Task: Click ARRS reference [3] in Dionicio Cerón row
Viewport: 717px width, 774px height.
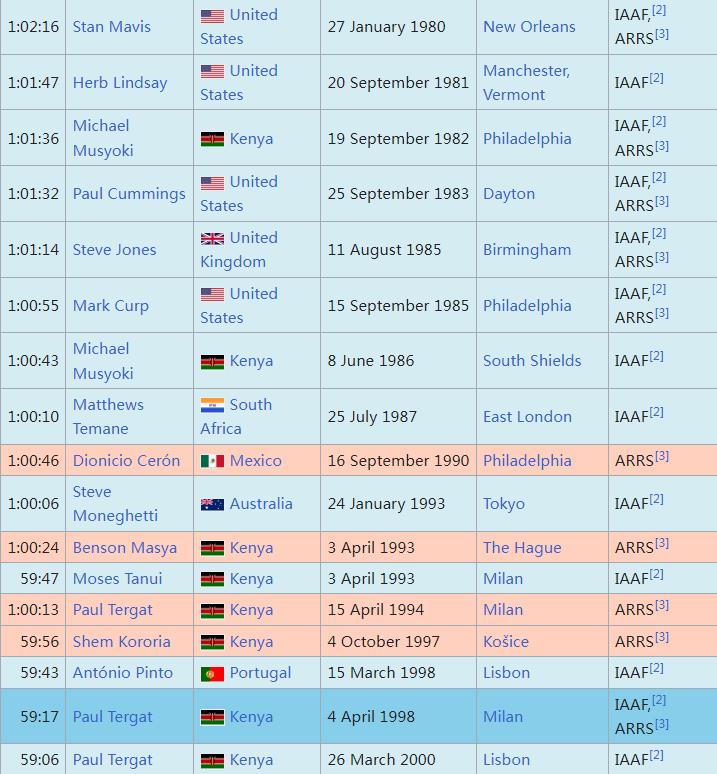Action: pos(661,457)
